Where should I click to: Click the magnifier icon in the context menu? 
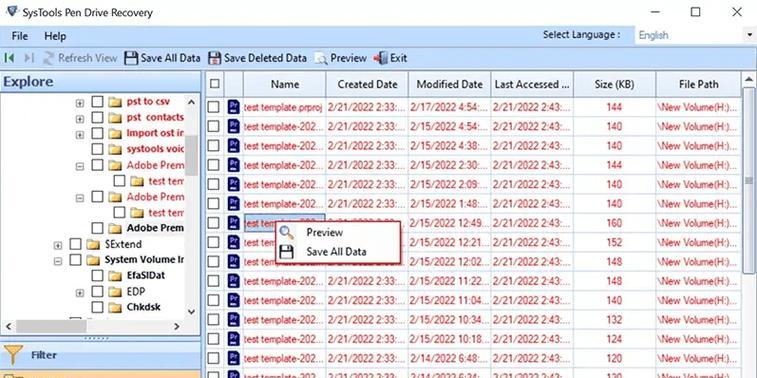tap(287, 233)
